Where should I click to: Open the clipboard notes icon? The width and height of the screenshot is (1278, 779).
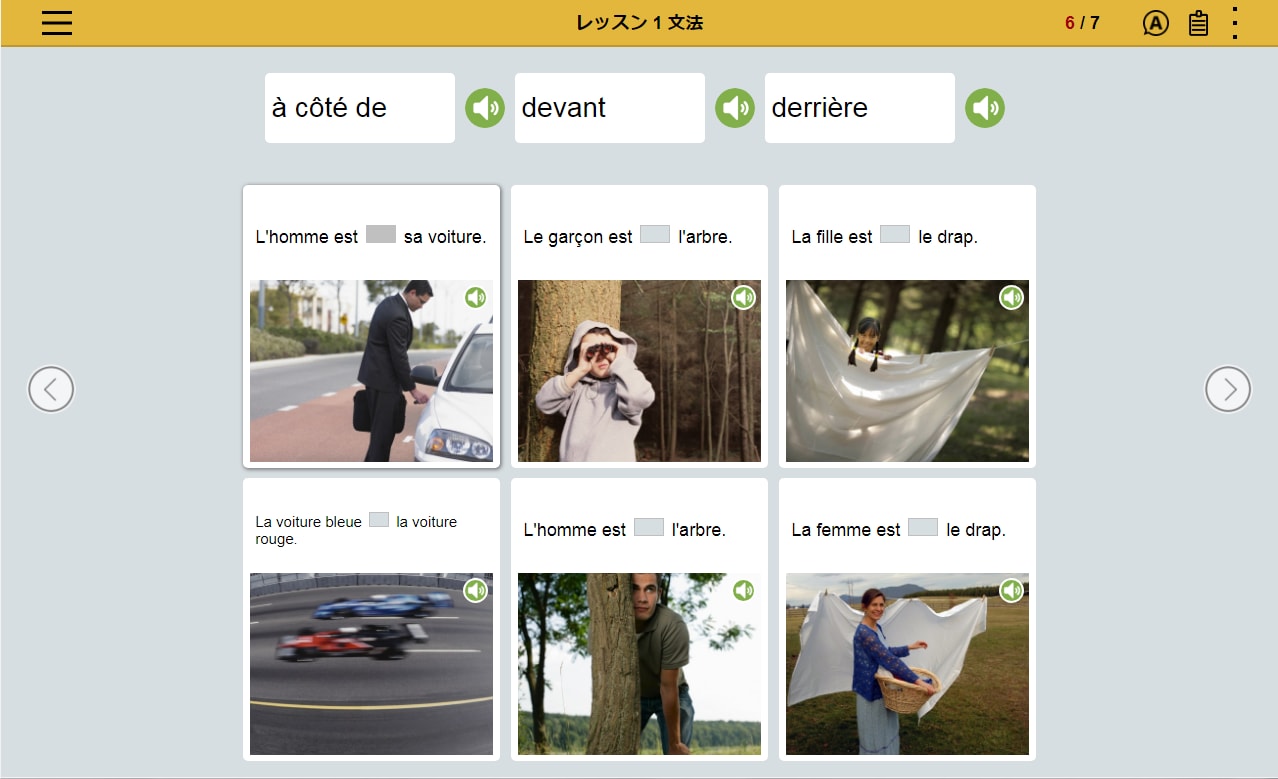[x=1198, y=23]
